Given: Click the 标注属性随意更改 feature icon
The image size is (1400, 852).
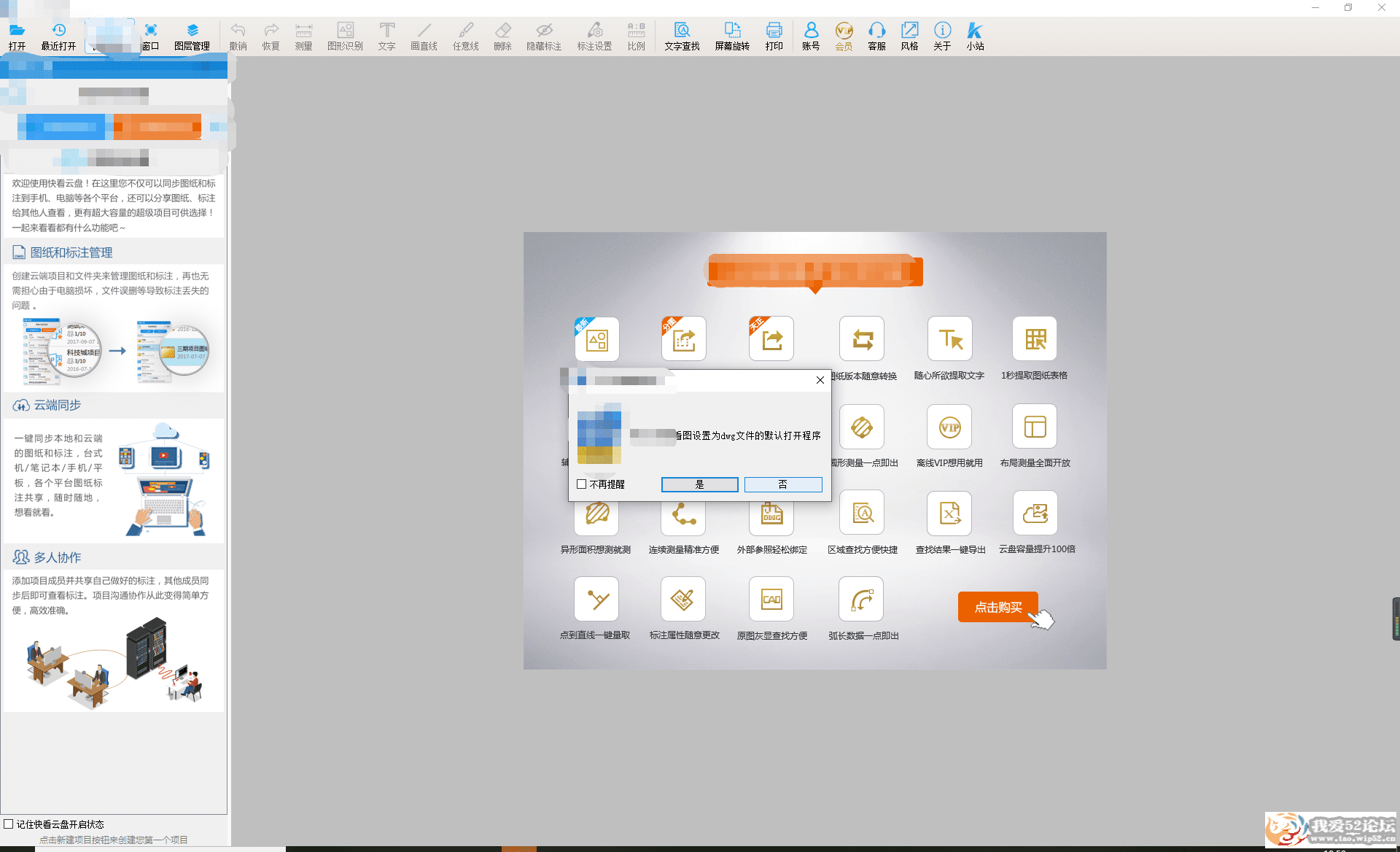Looking at the screenshot, I should pyautogui.click(x=683, y=599).
